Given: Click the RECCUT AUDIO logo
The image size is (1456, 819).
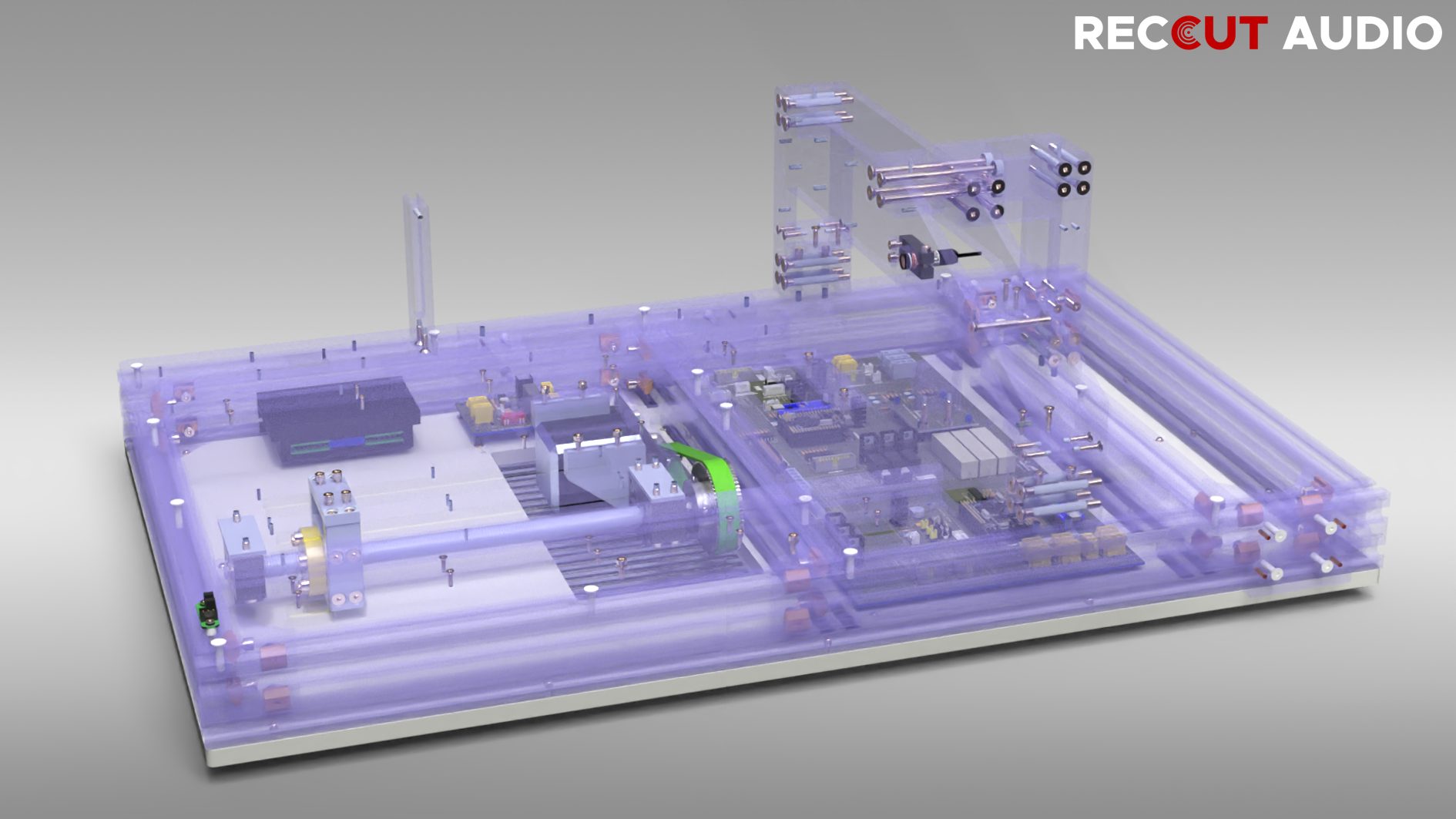Looking at the screenshot, I should (1257, 33).
